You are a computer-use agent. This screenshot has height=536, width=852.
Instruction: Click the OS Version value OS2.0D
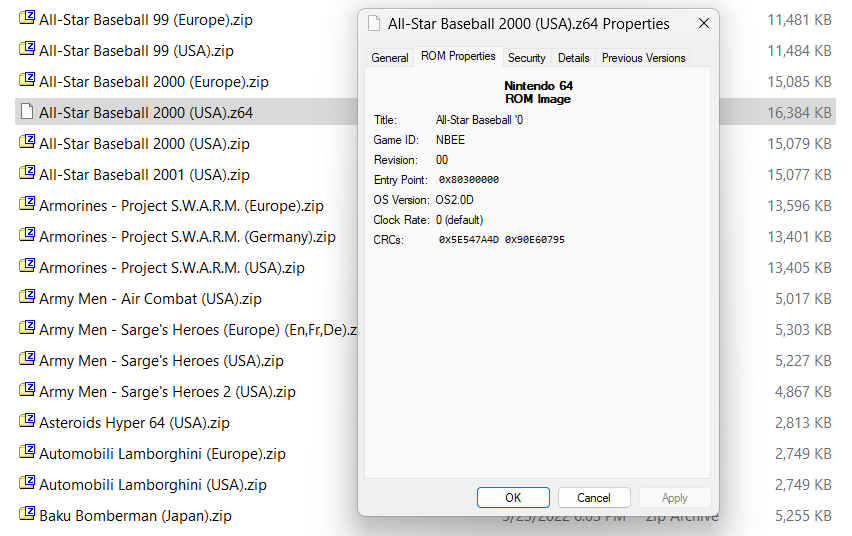point(454,200)
